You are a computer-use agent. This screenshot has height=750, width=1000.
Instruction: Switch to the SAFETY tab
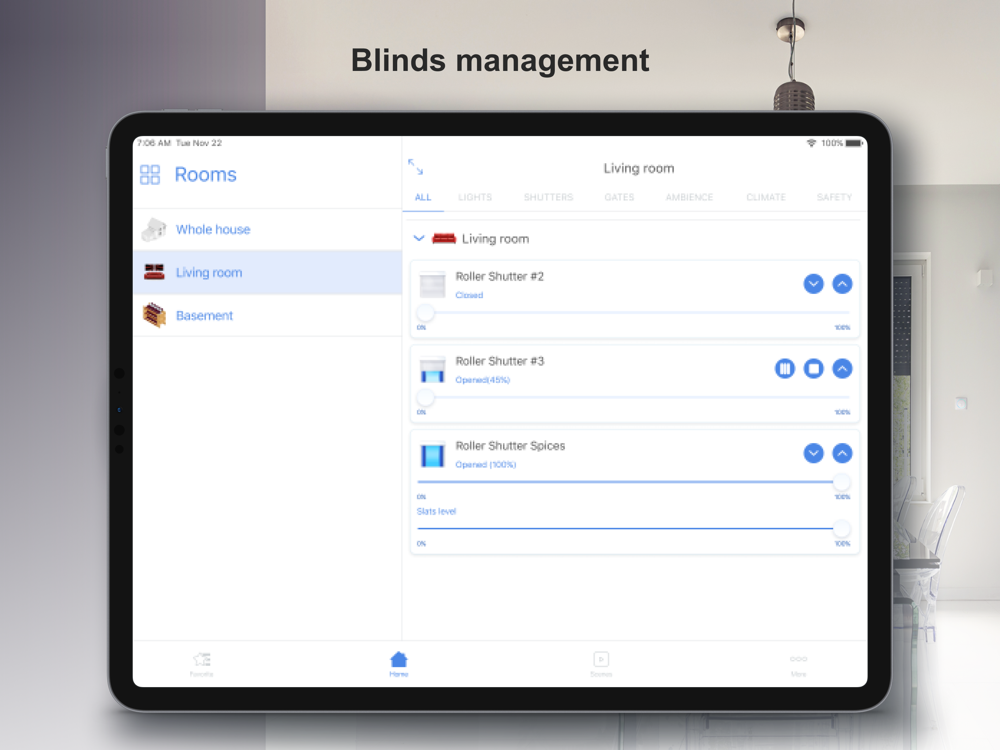pyautogui.click(x=834, y=198)
